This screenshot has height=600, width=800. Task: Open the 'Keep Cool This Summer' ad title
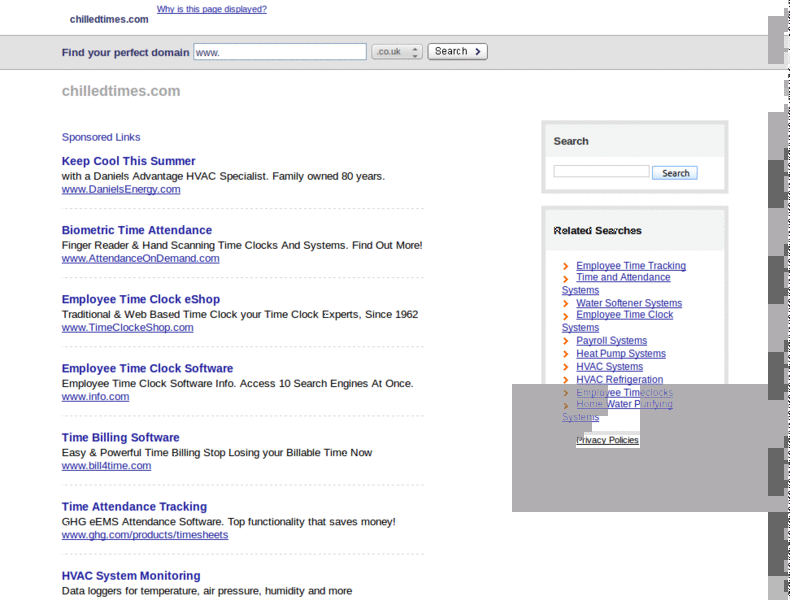tap(128, 161)
